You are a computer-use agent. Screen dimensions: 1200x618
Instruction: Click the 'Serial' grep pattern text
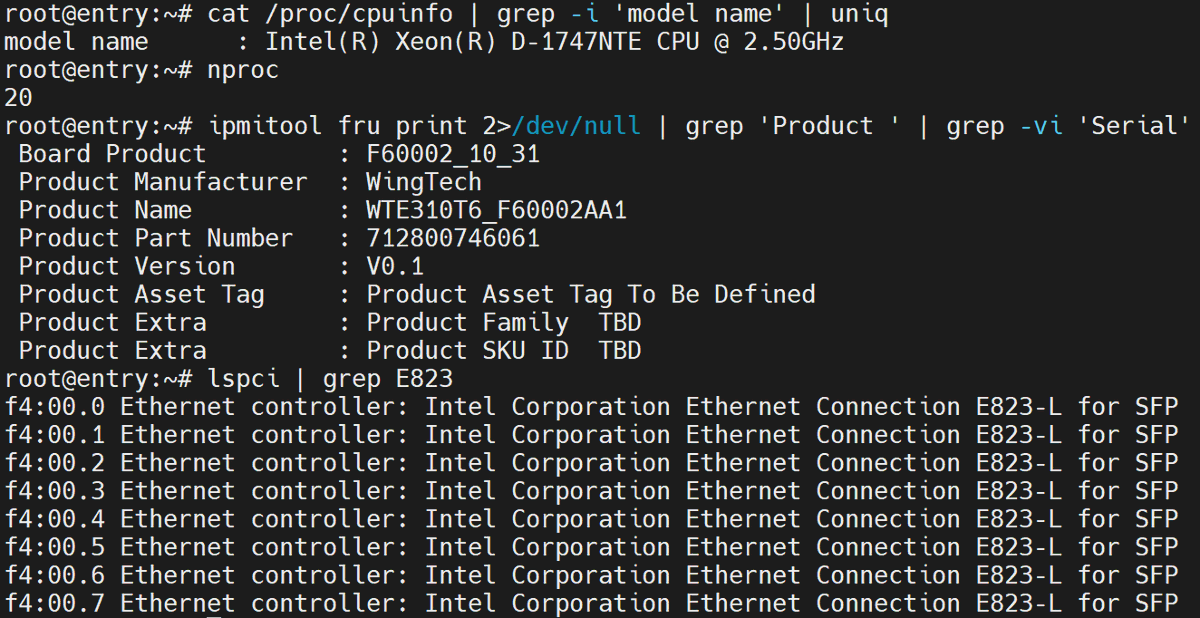point(1135,126)
